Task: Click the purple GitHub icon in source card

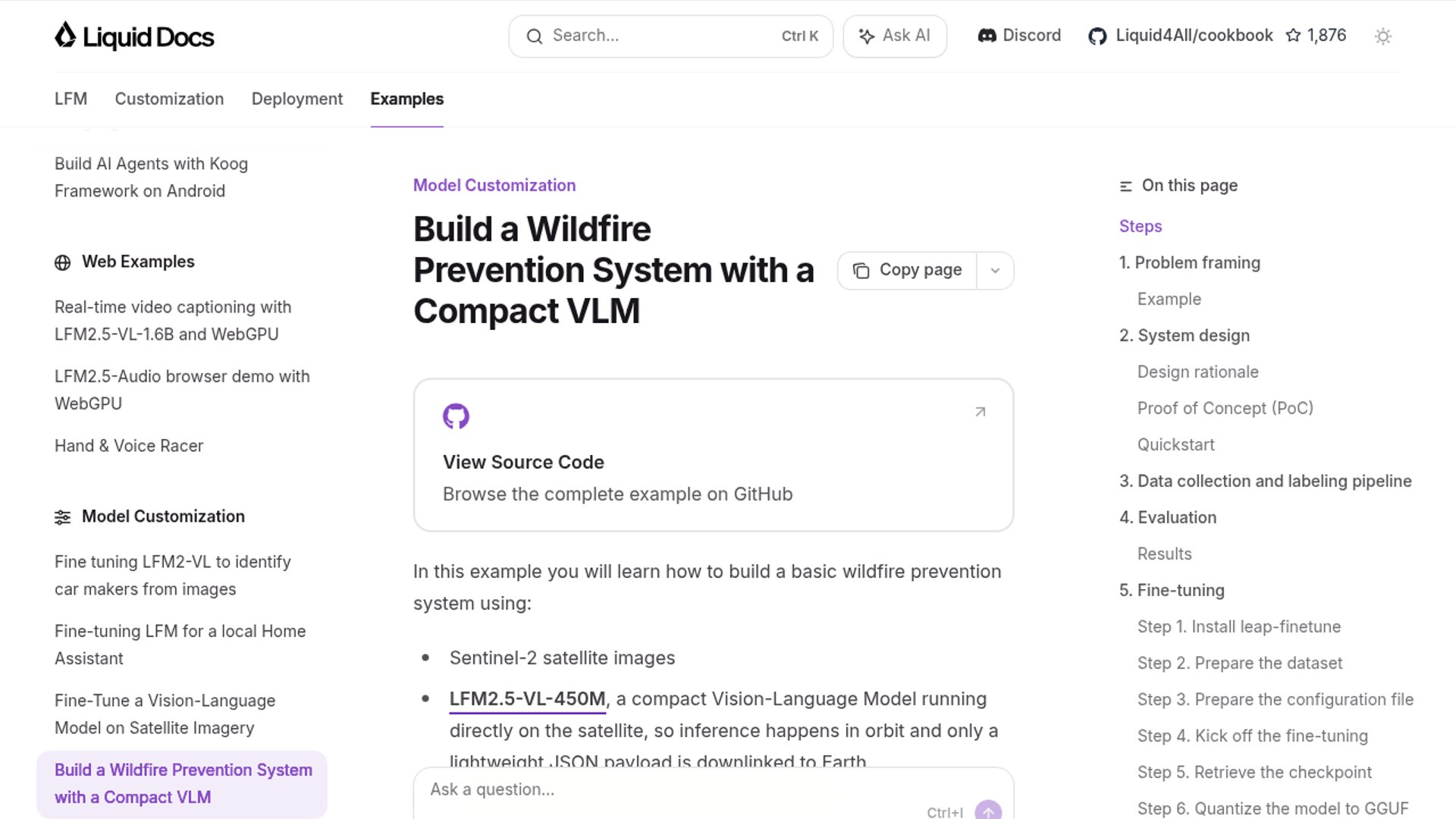Action: pyautogui.click(x=456, y=416)
